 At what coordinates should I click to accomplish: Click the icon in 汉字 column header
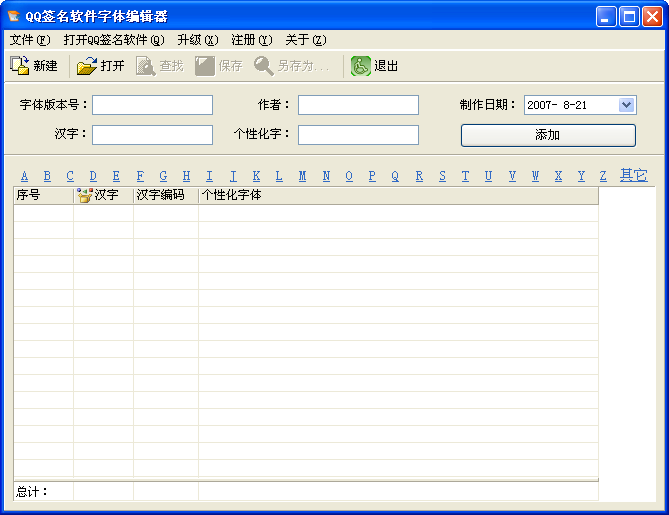click(x=84, y=195)
